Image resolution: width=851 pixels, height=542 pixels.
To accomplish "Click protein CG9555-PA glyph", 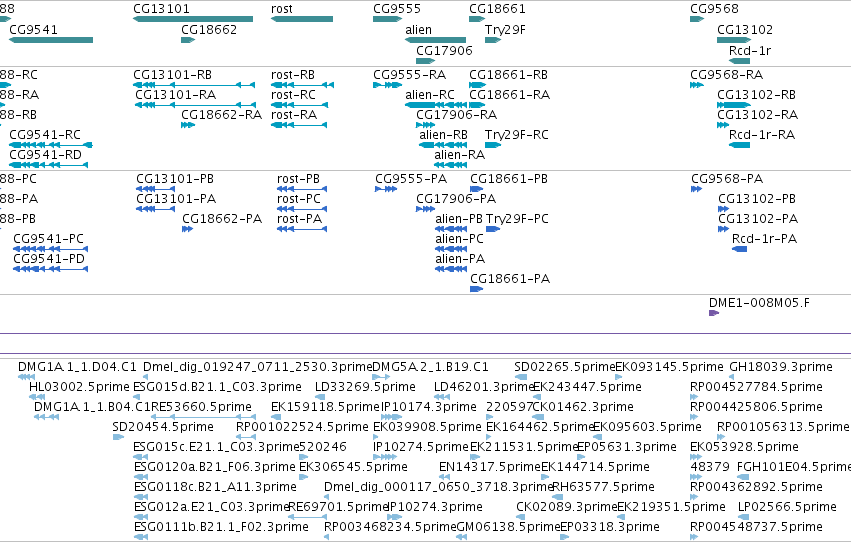I will (386, 189).
